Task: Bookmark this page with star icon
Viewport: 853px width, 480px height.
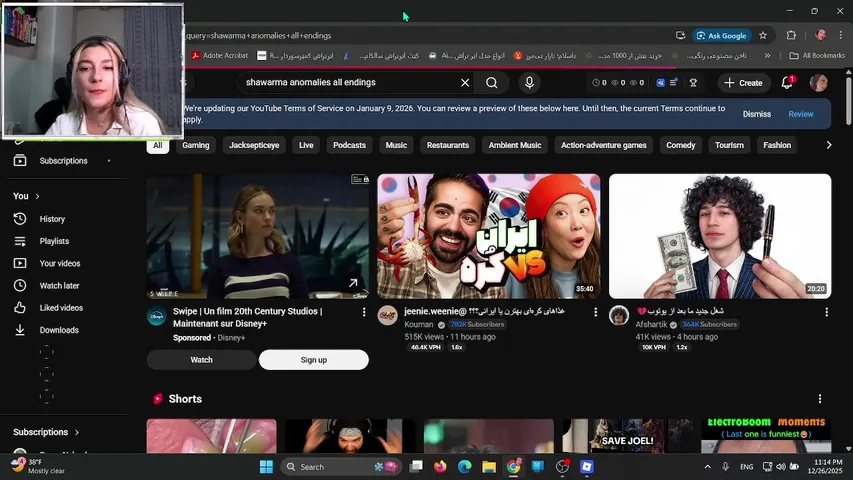Action: point(763,35)
